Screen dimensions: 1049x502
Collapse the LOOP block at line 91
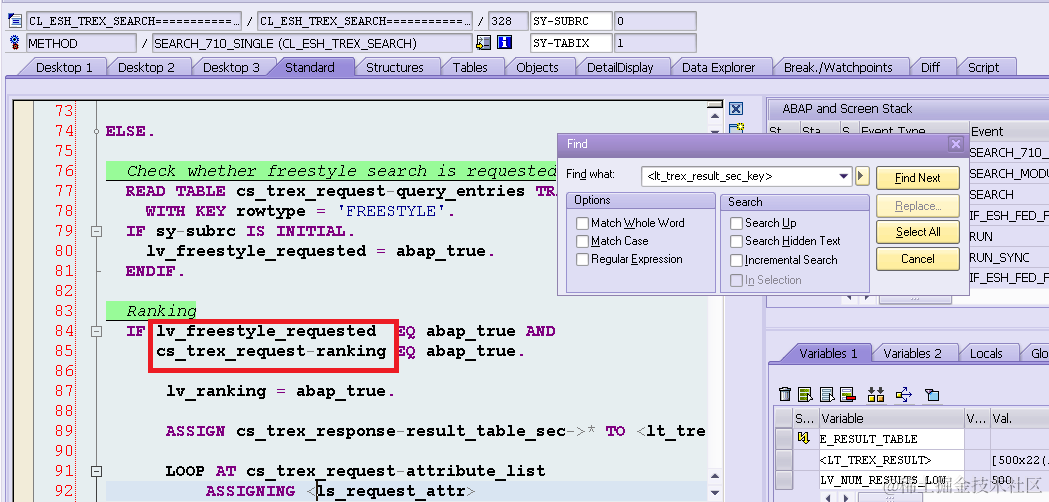[x=97, y=471]
